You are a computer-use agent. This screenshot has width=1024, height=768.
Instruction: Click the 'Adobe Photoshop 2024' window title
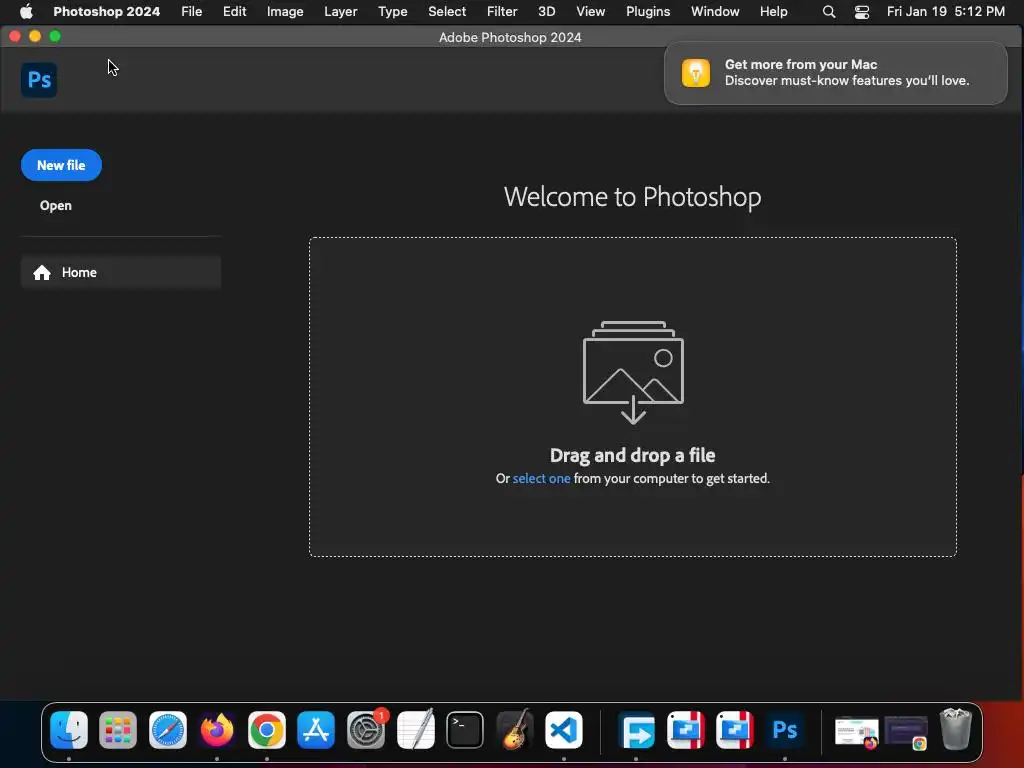coord(510,37)
